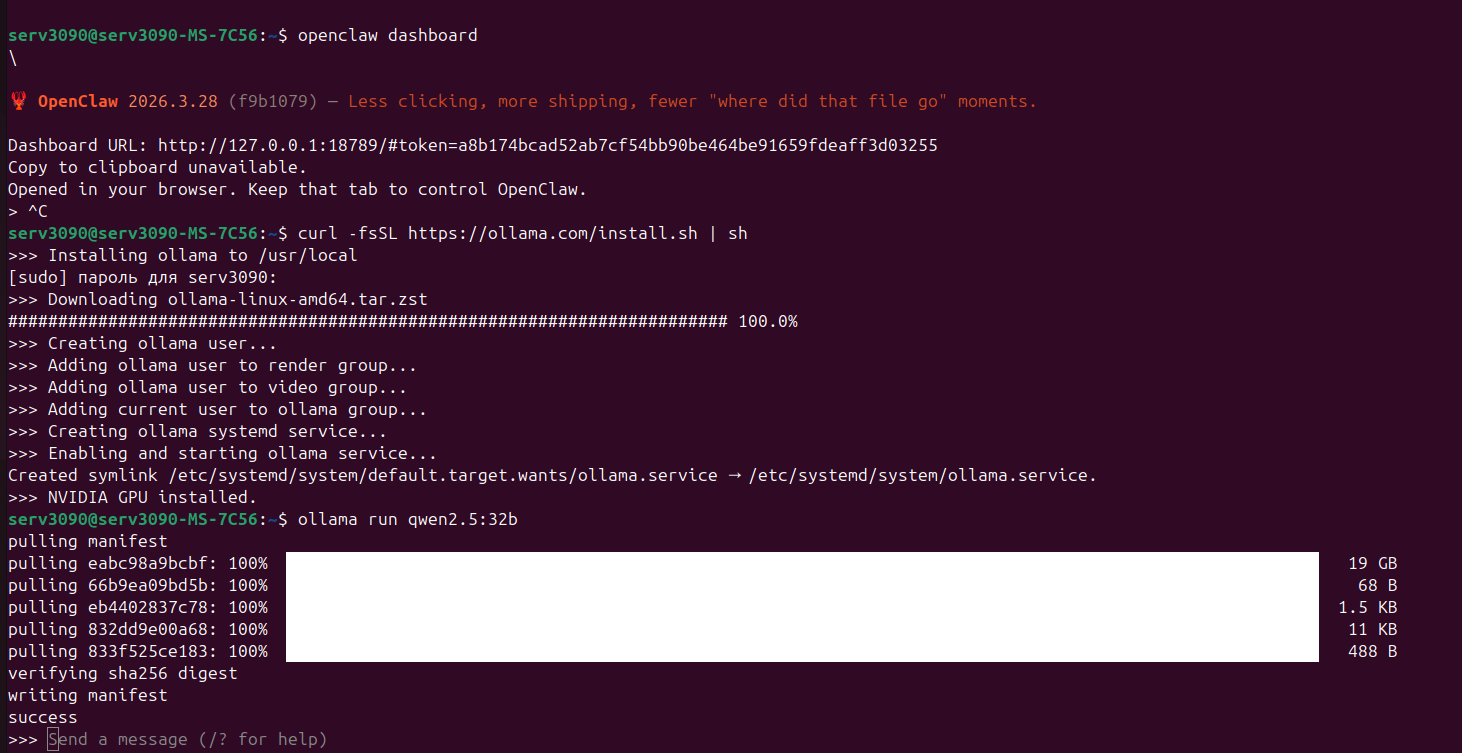Click the red lobster OpenClaw icon
Screen dimensions: 1462x753
point(18,101)
